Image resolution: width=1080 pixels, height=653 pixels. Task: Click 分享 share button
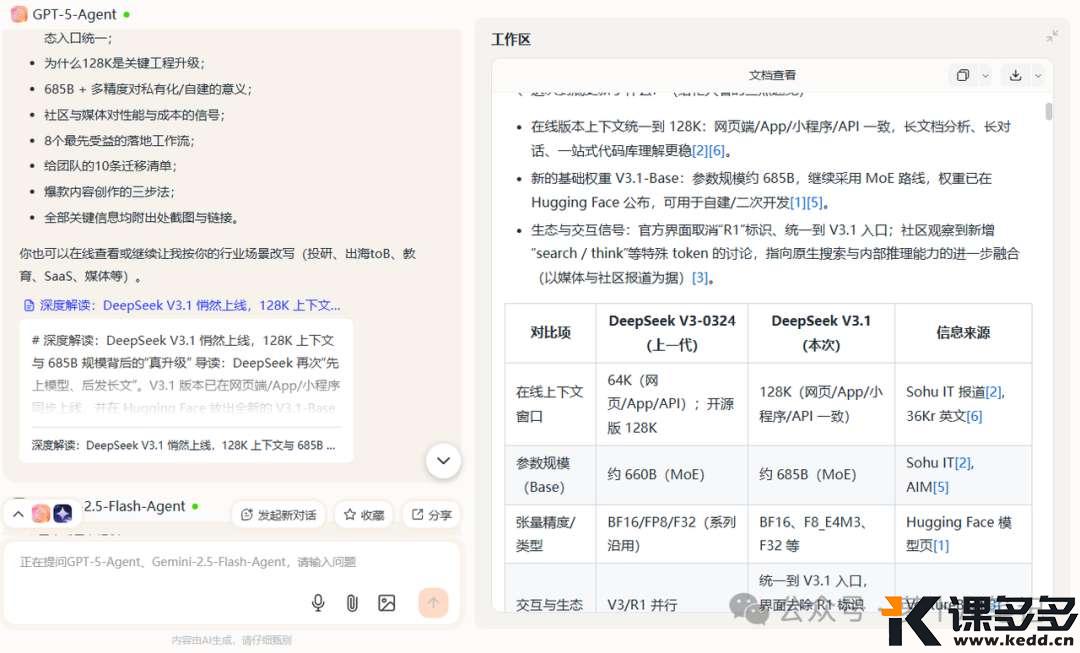point(431,515)
